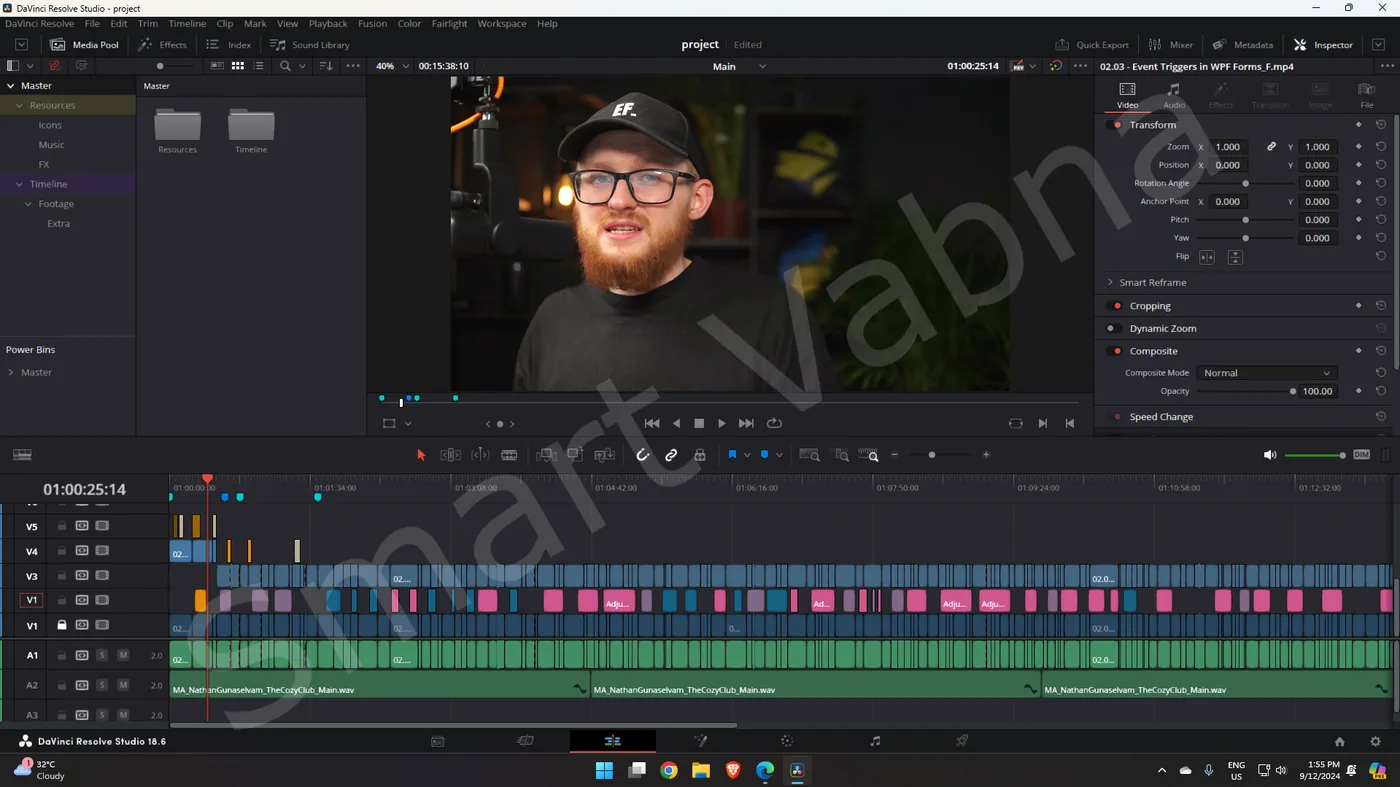Viewport: 1400px width, 787px height.
Task: Activate the Trim Edit Mode tool
Action: [451, 455]
